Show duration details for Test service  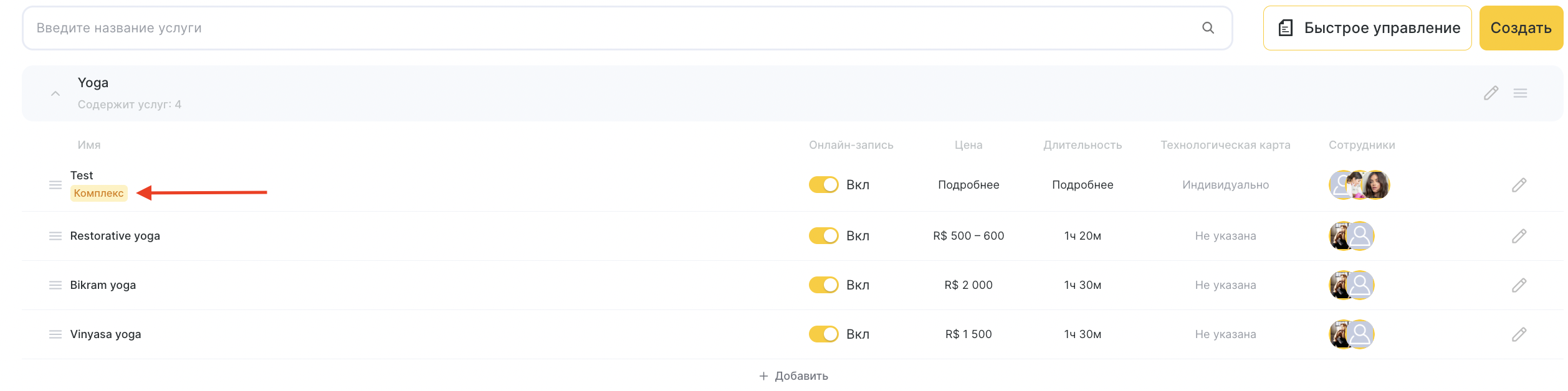(1082, 185)
